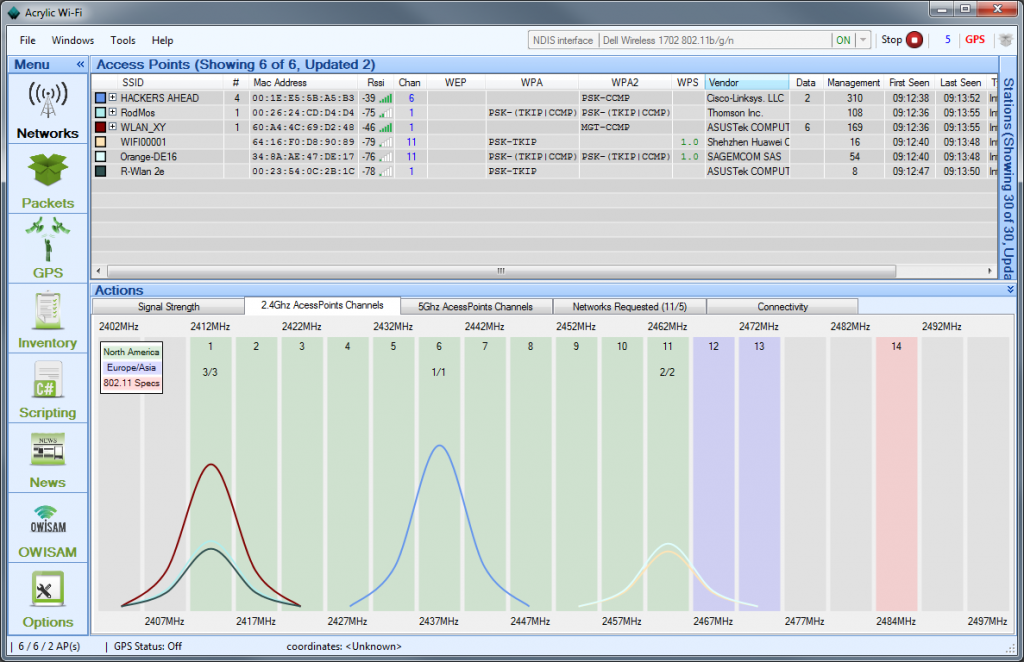Toggle the wireless interface ON switch
The width and height of the screenshot is (1024, 662).
(843, 41)
